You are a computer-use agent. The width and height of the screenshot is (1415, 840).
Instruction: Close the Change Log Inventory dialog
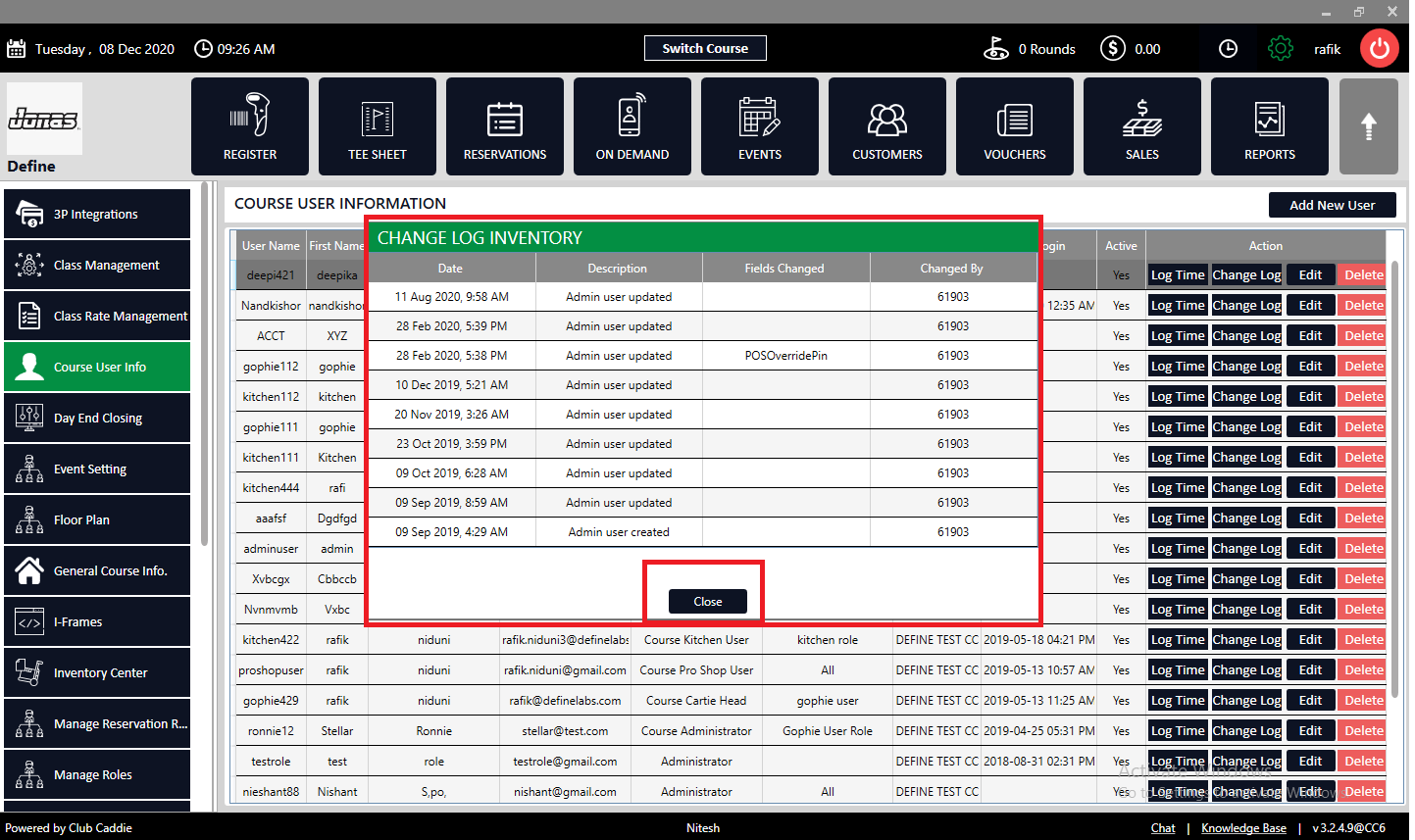tap(707, 601)
